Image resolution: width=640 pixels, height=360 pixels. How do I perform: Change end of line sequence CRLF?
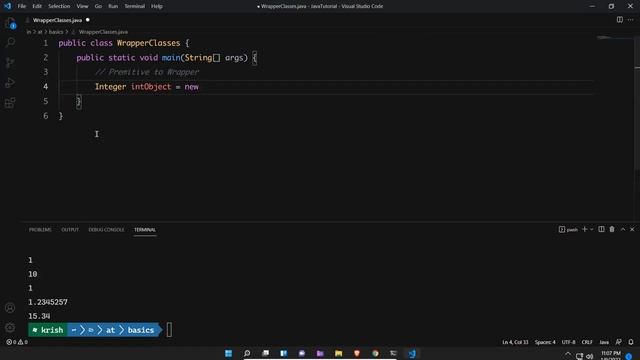coord(587,342)
